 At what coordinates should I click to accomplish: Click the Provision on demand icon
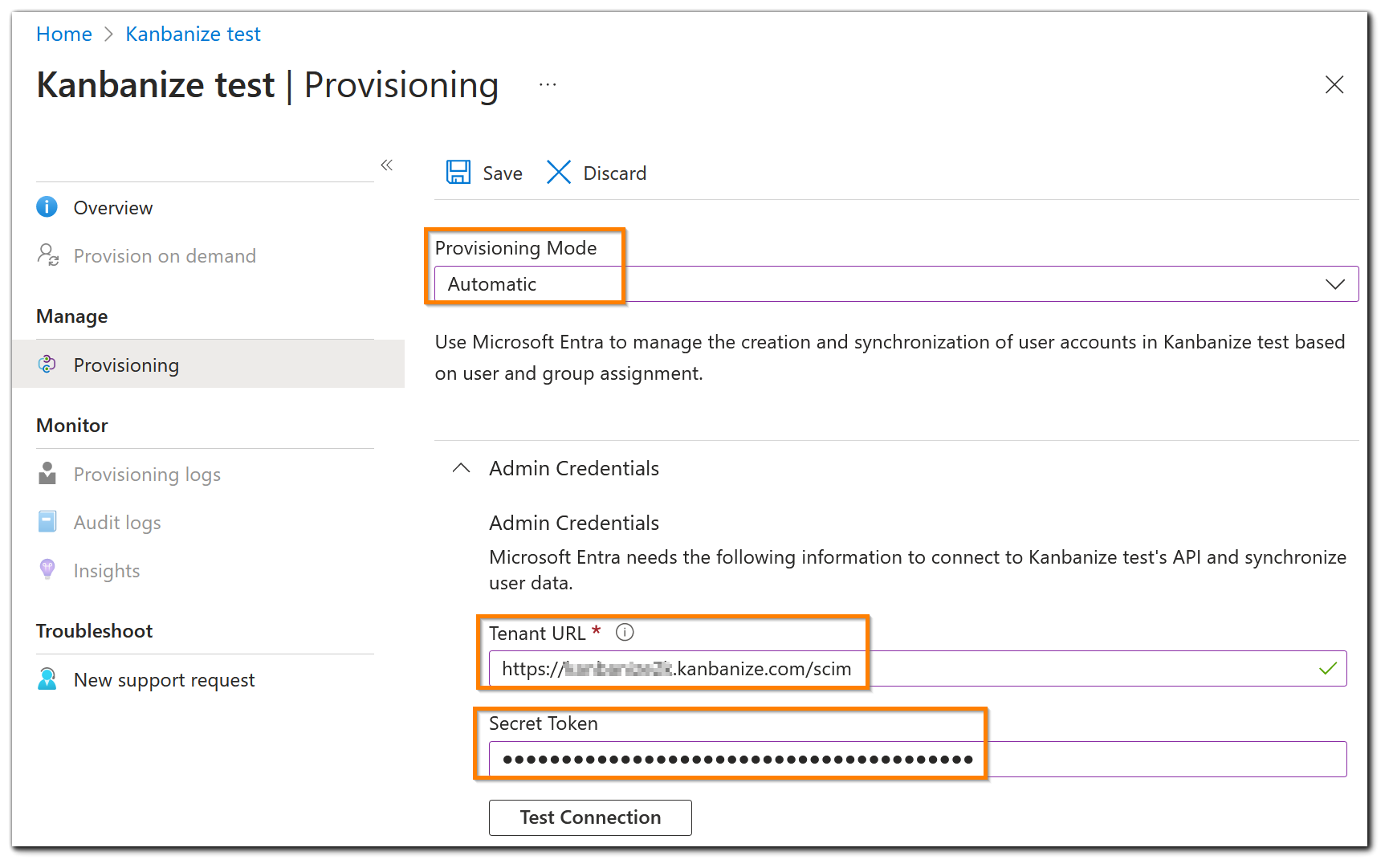(x=47, y=255)
